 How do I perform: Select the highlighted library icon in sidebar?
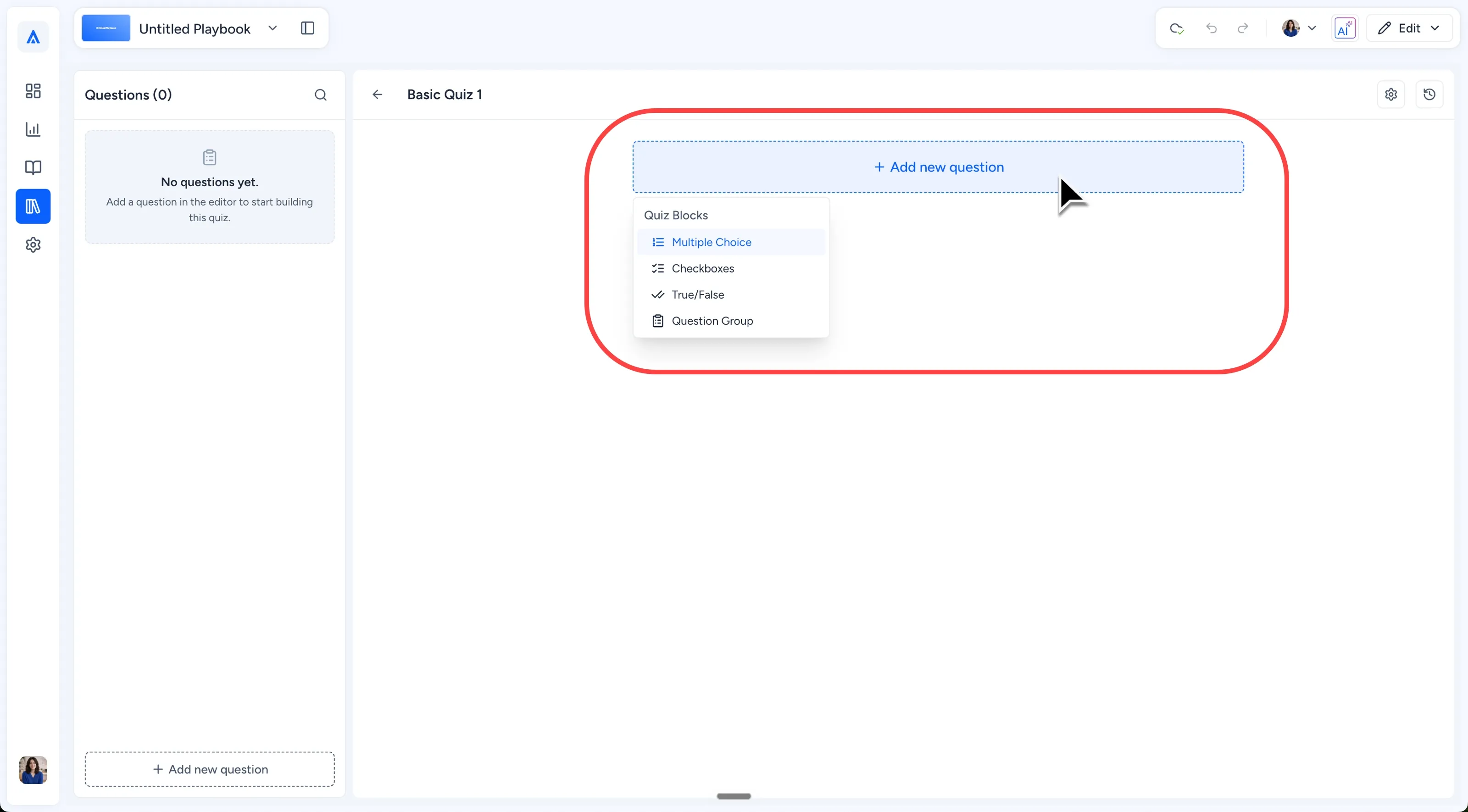pyautogui.click(x=33, y=206)
